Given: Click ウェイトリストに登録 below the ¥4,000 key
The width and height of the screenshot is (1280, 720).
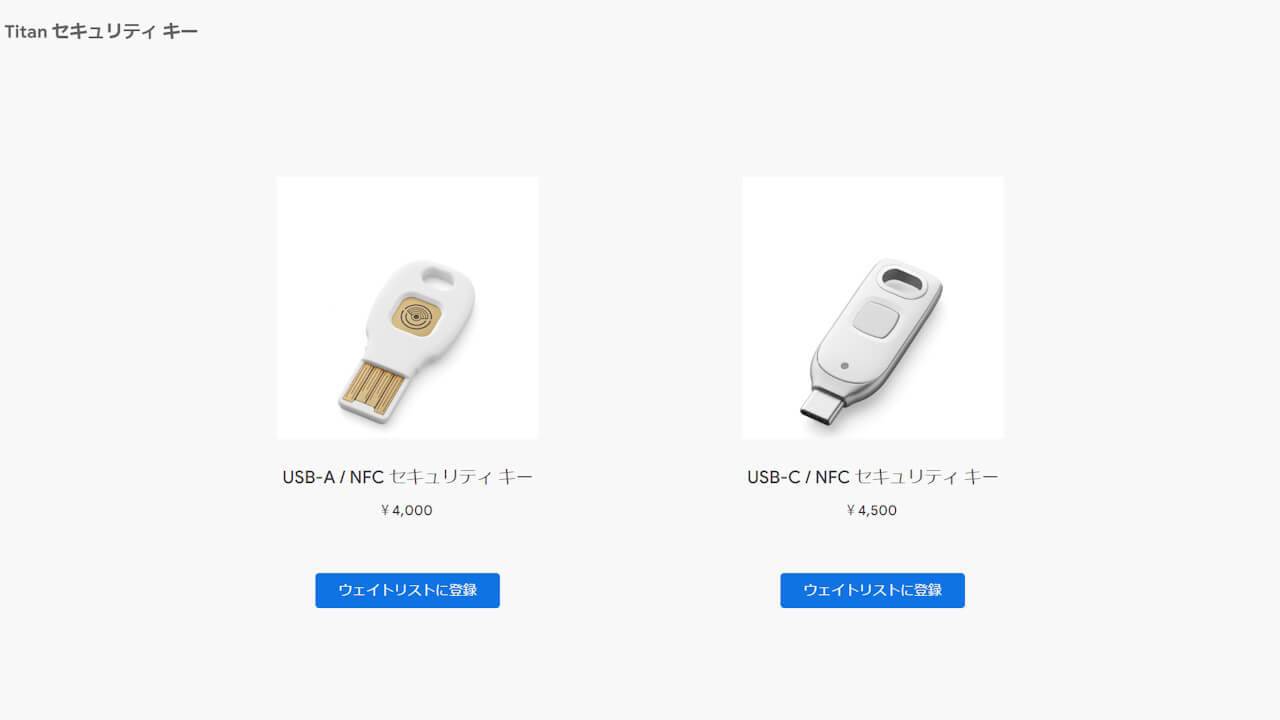Looking at the screenshot, I should [x=407, y=590].
